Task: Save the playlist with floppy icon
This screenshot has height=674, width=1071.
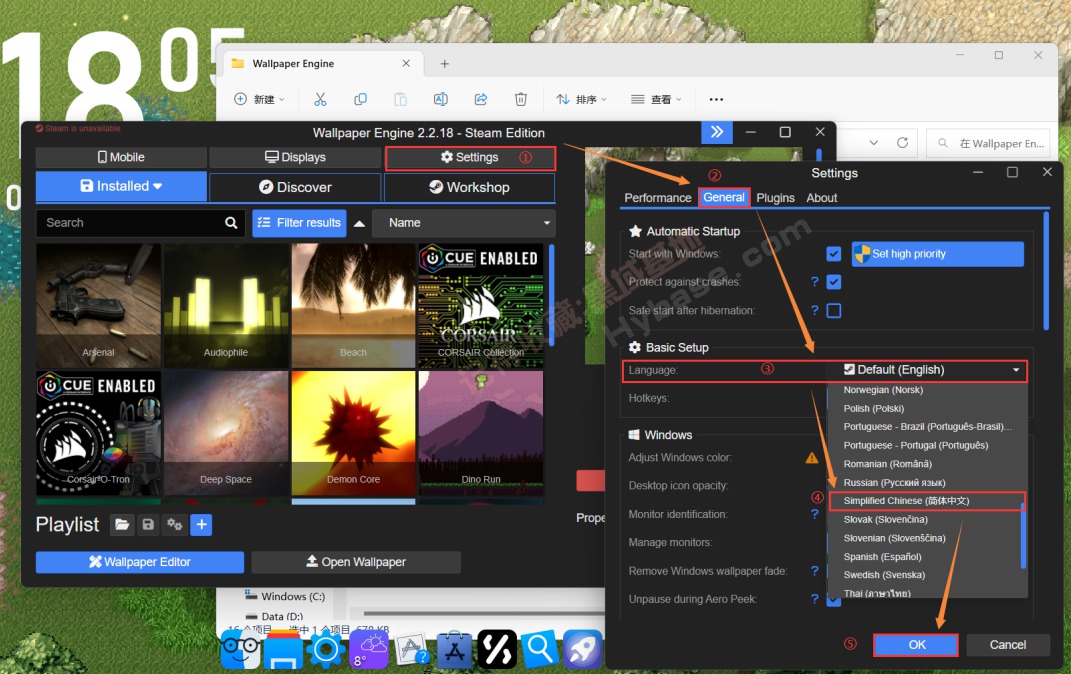Action: [148, 524]
